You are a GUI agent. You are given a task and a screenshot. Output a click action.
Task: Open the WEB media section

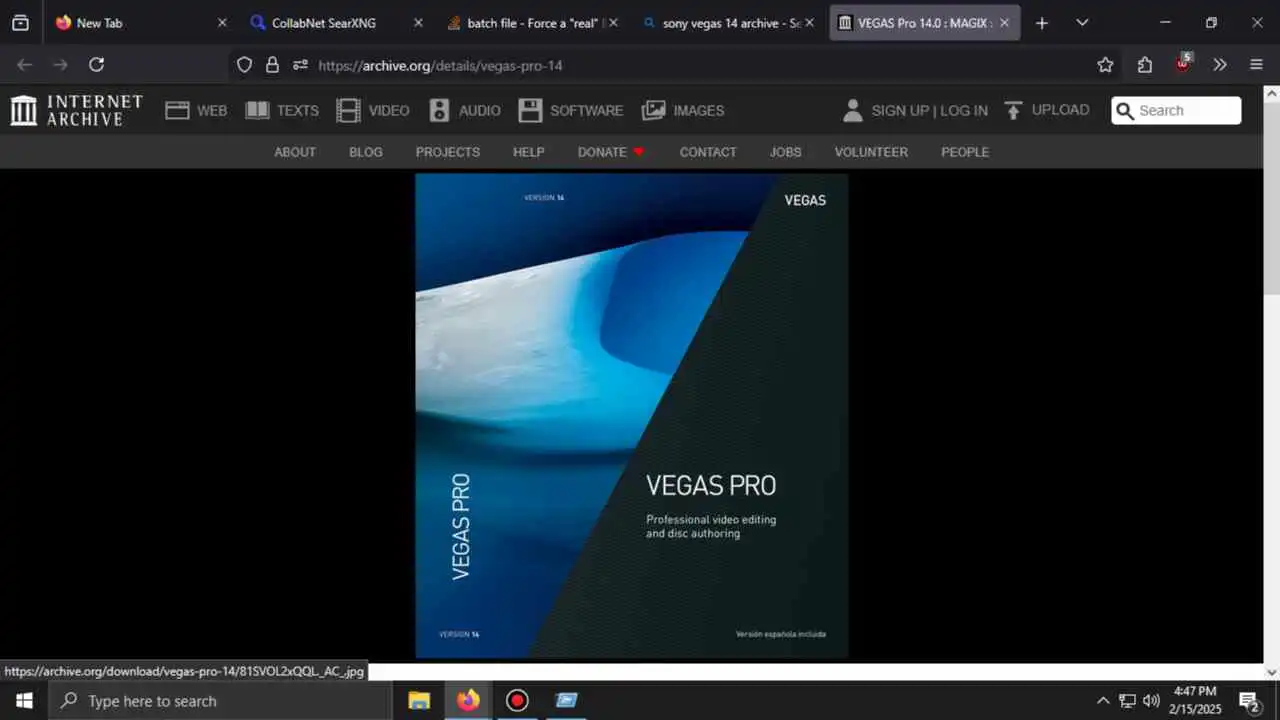tap(196, 110)
